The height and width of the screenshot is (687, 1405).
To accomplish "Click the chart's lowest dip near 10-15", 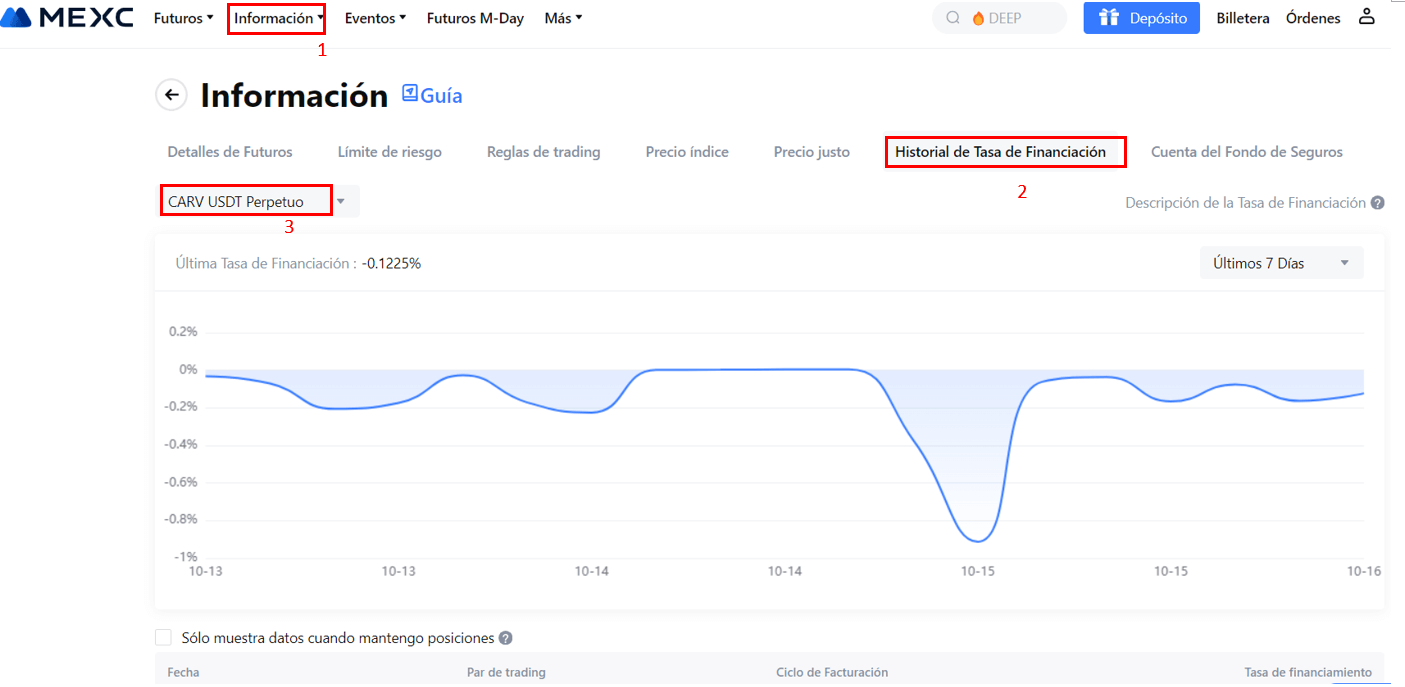I will (x=976, y=541).
